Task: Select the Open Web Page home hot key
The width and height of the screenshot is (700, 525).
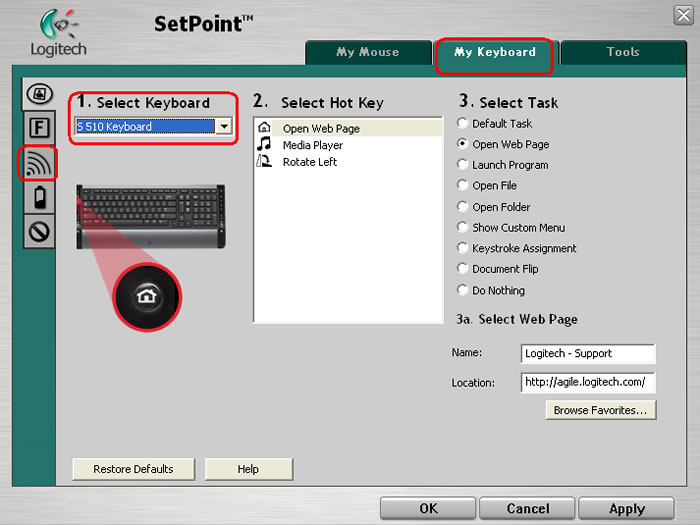Action: [x=348, y=129]
